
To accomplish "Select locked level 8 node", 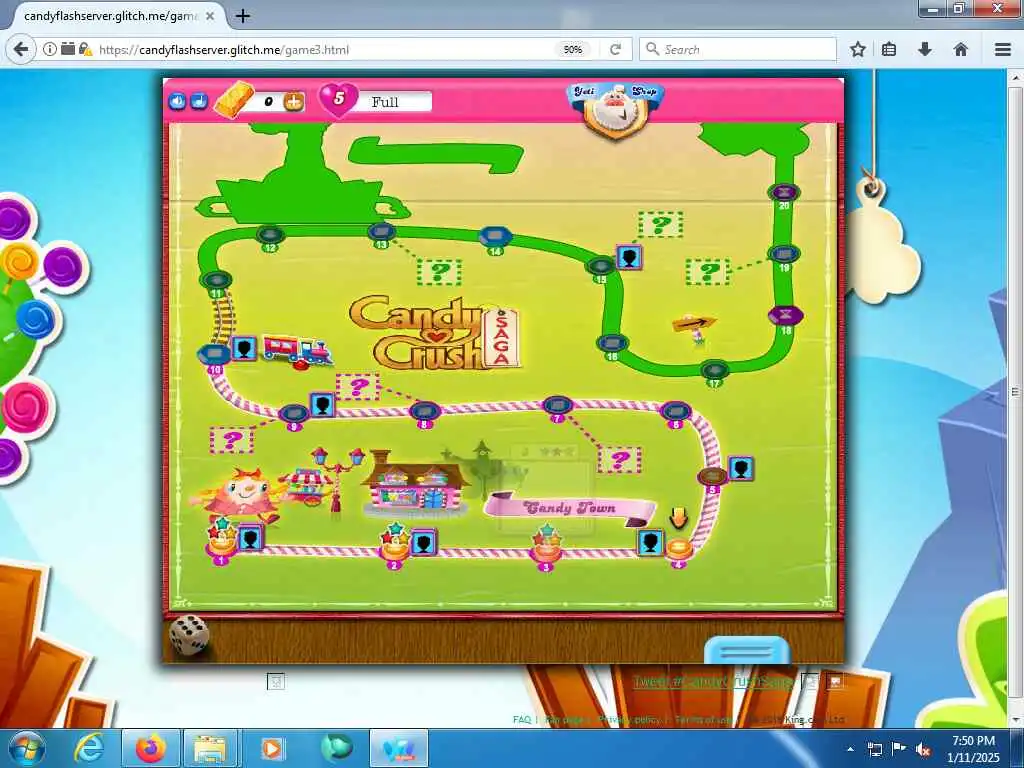I will 424,411.
